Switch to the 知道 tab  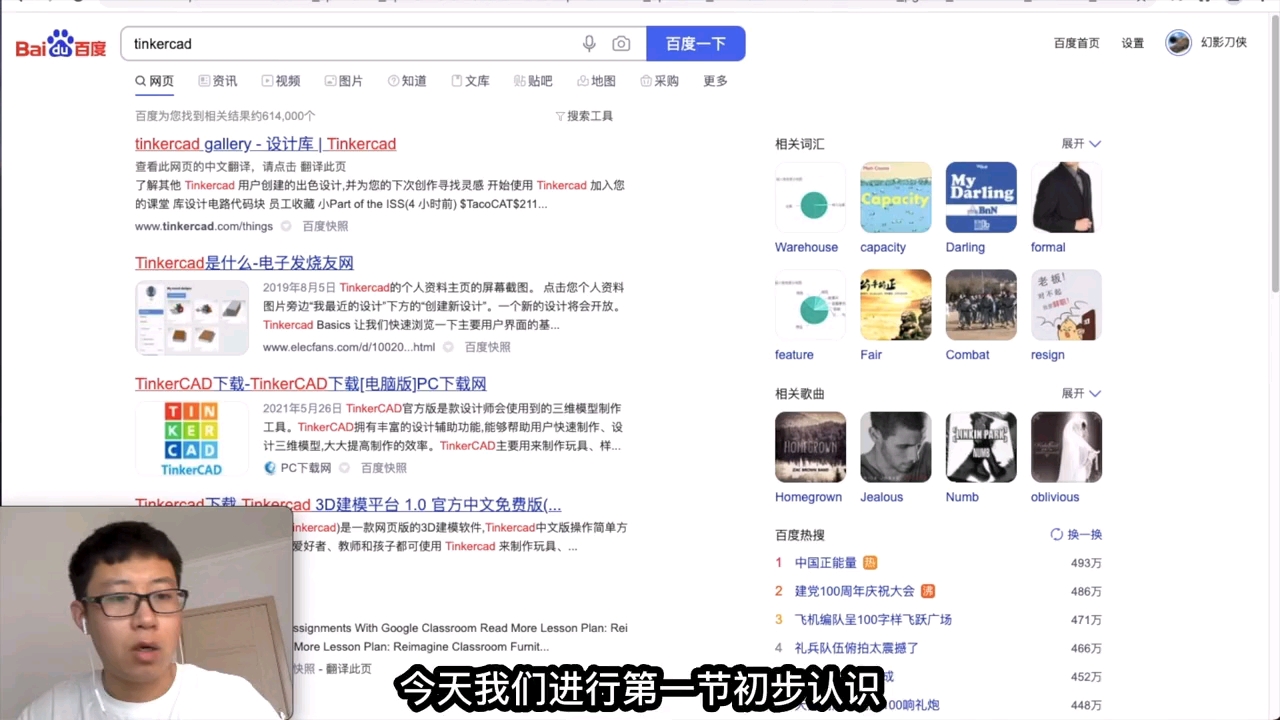coord(407,81)
